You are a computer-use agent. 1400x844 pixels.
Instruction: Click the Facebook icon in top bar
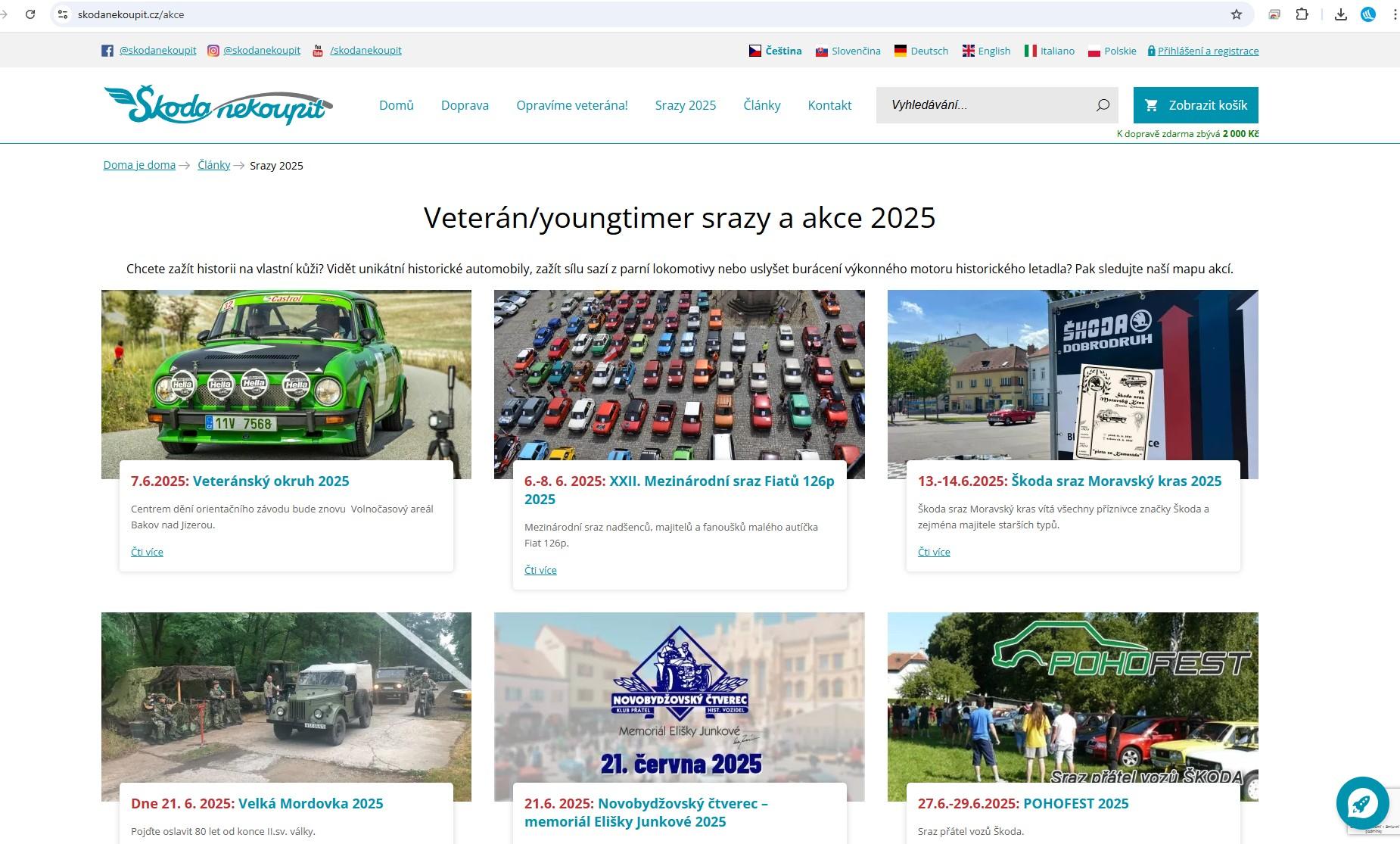tap(107, 51)
